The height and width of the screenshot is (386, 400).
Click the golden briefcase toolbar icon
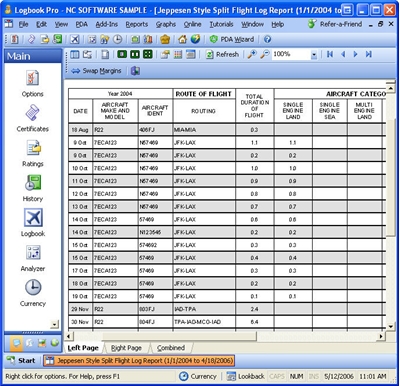(x=165, y=39)
